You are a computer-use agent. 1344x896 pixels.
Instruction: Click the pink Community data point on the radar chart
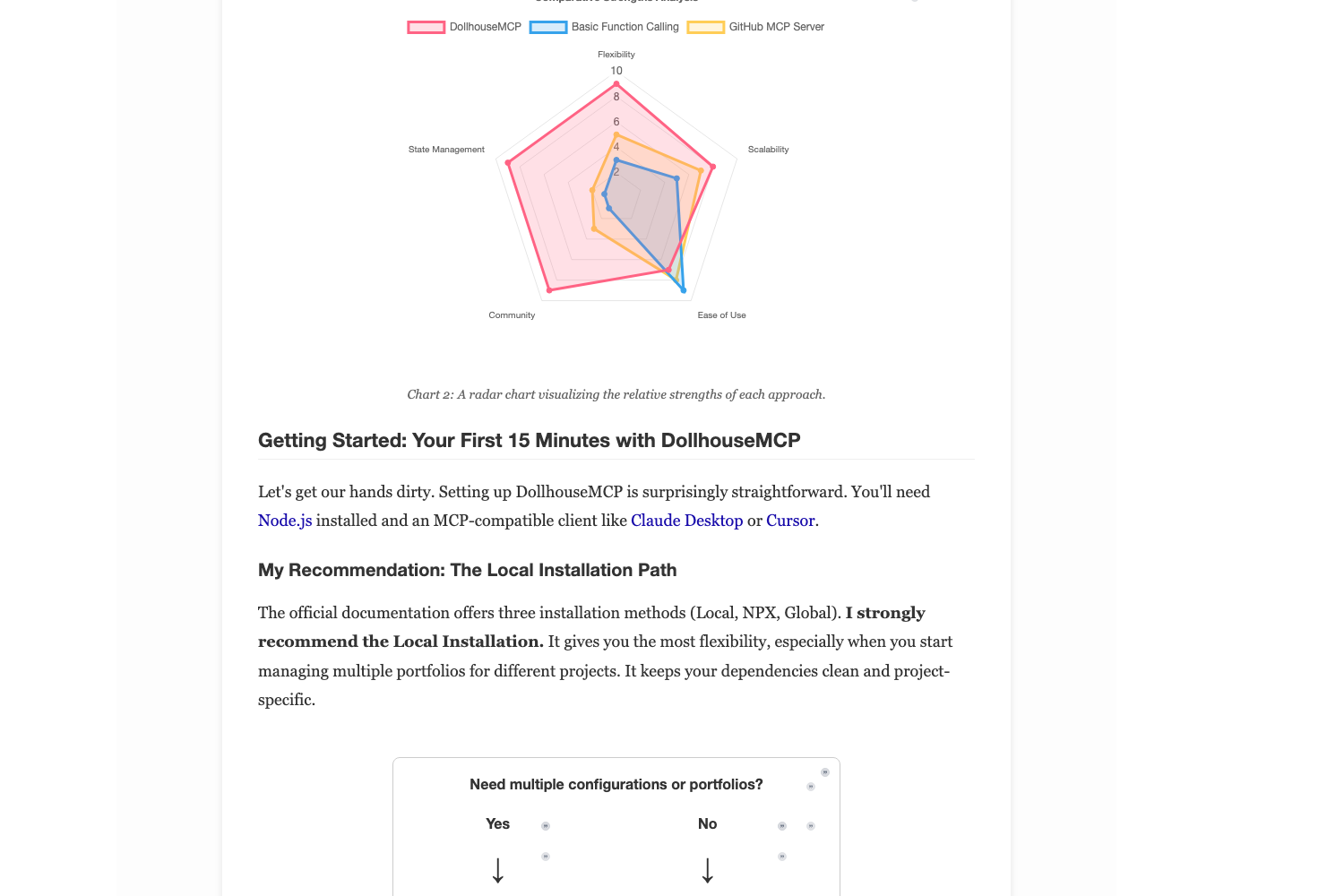[x=549, y=290]
